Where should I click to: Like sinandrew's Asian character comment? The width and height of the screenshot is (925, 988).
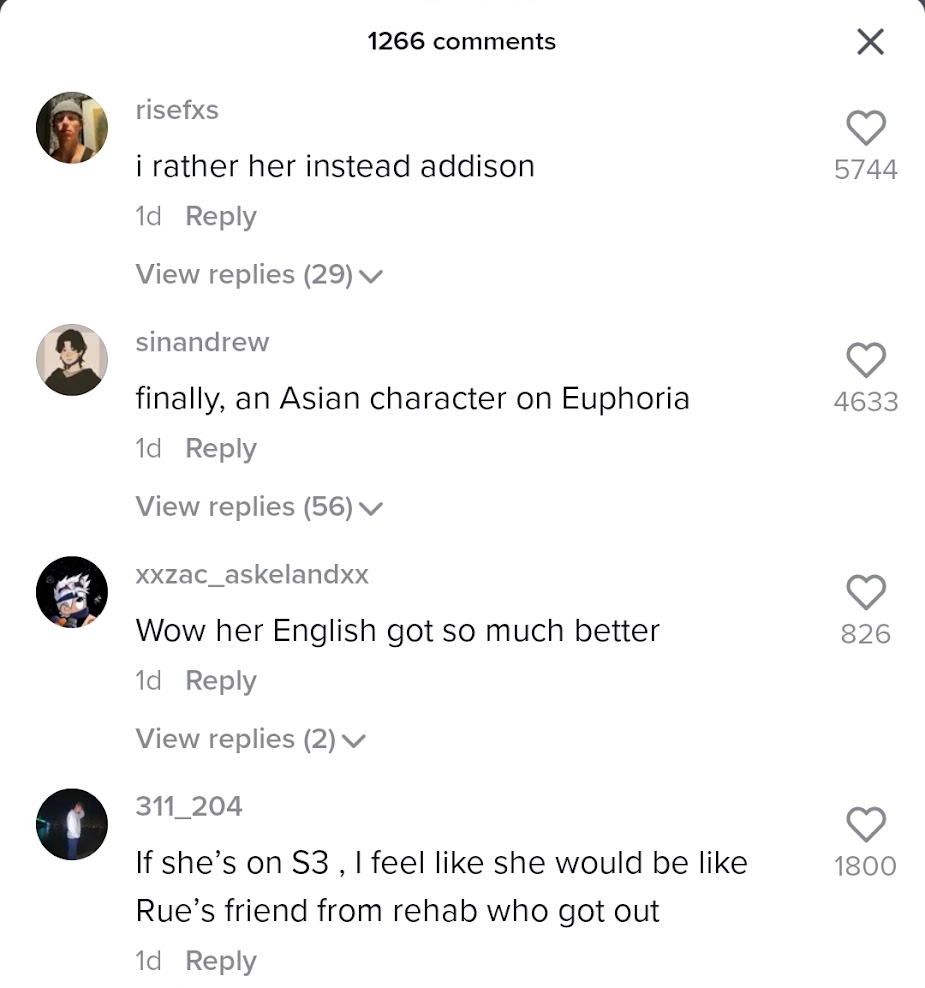pyautogui.click(x=866, y=360)
